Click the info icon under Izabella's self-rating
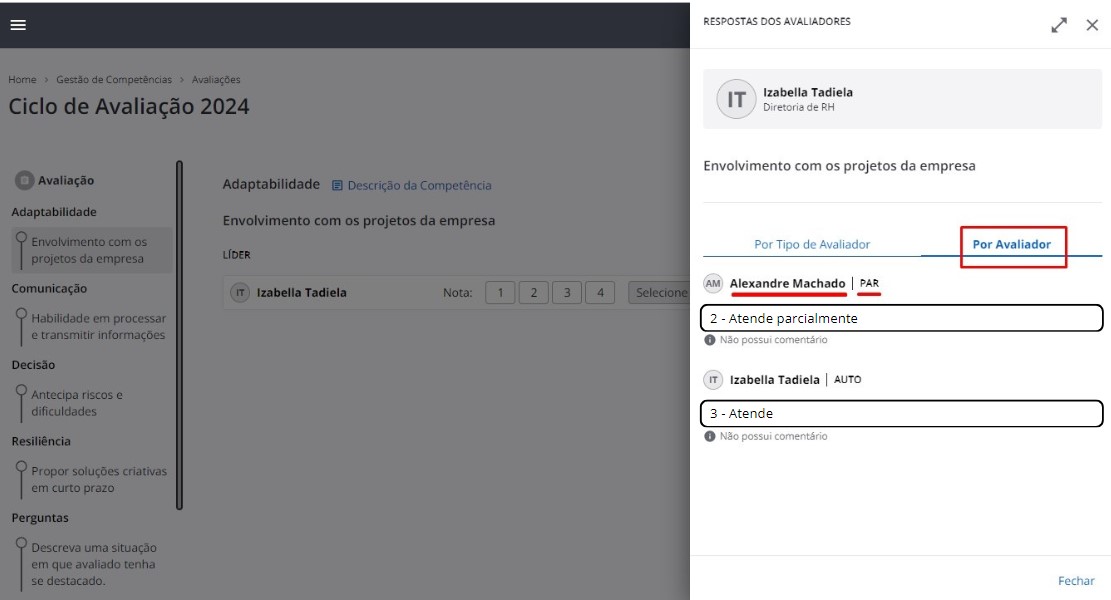The height and width of the screenshot is (600, 1111). tap(710, 434)
